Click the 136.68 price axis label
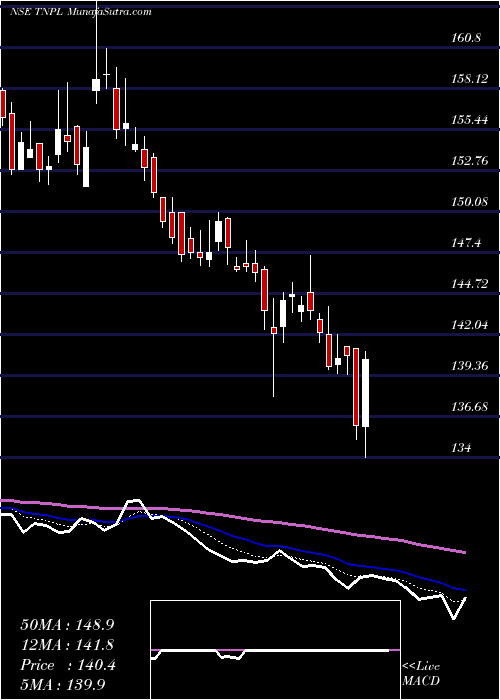This screenshot has width=500, height=700. [x=470, y=407]
